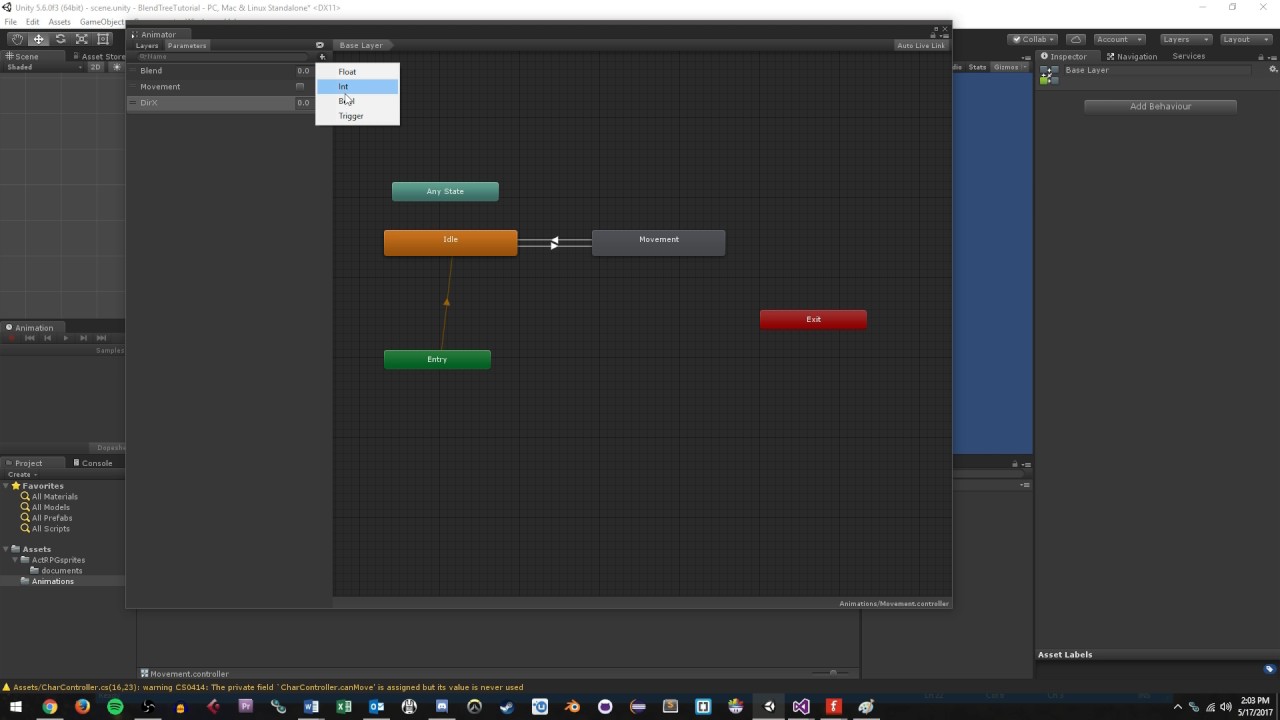Viewport: 1280px width, 720px height.
Task: Select the Idle state node
Action: point(450,240)
